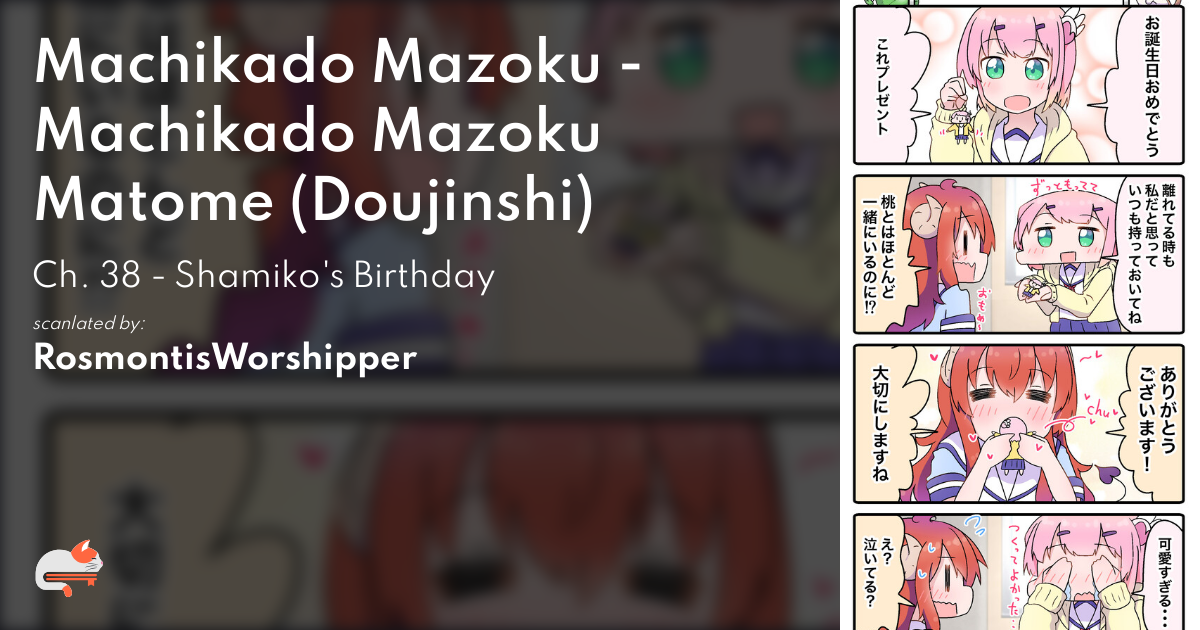Open the second panel with both girls
1200x630 pixels.
pyautogui.click(x=1018, y=254)
